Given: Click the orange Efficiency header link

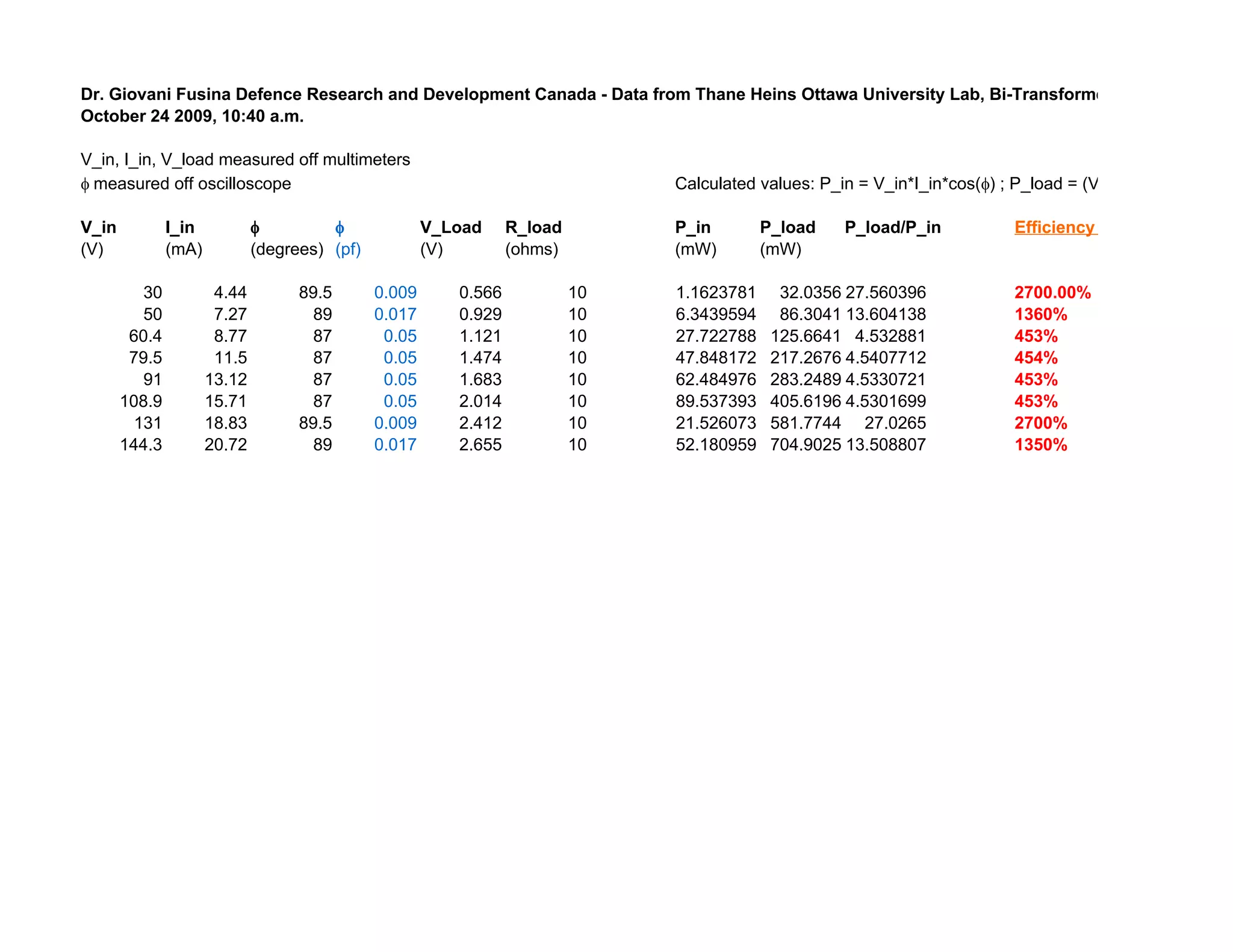Looking at the screenshot, I should 1056,227.
